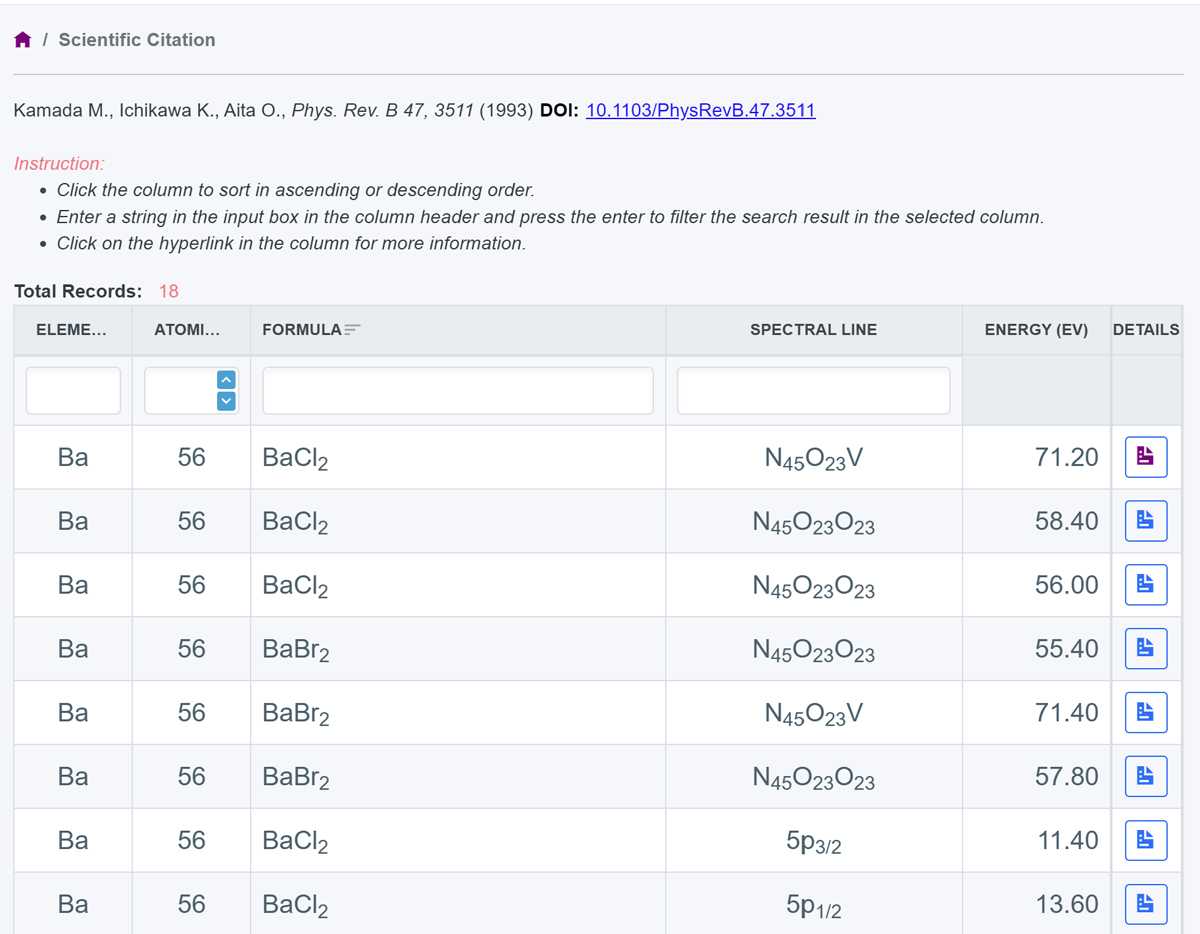This screenshot has height=934, width=1200.
Task: Sort by the Energy (eV) column header
Action: tap(1036, 330)
